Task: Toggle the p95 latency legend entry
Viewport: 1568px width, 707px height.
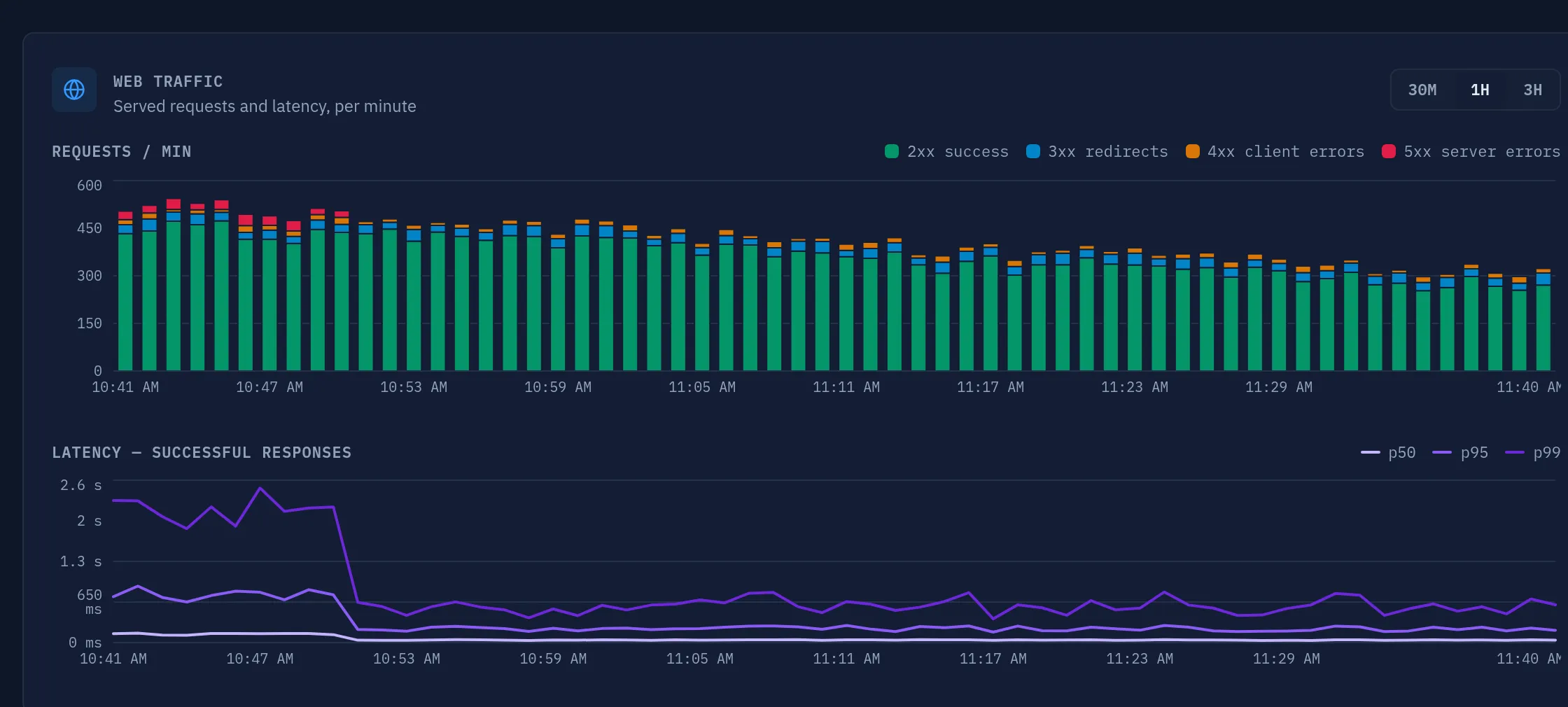Action: click(1460, 453)
